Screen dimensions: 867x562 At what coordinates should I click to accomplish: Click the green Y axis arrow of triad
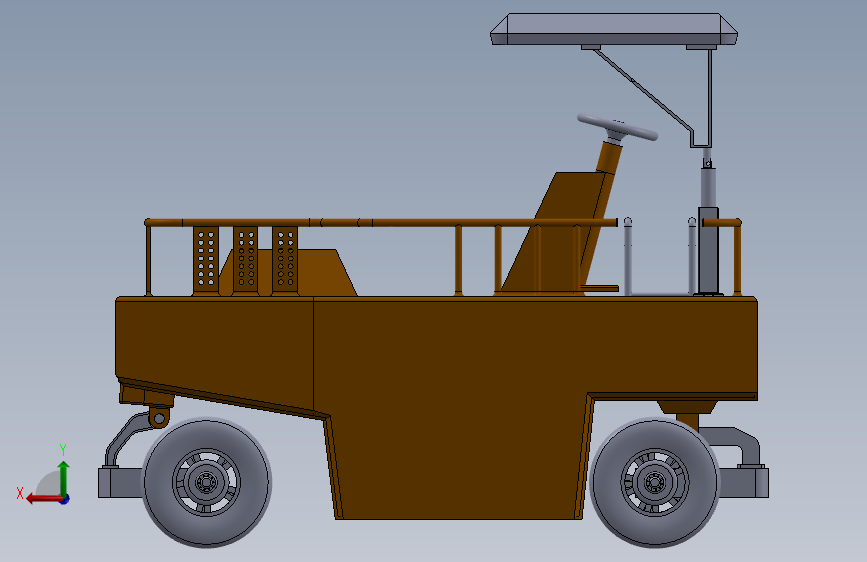click(64, 477)
